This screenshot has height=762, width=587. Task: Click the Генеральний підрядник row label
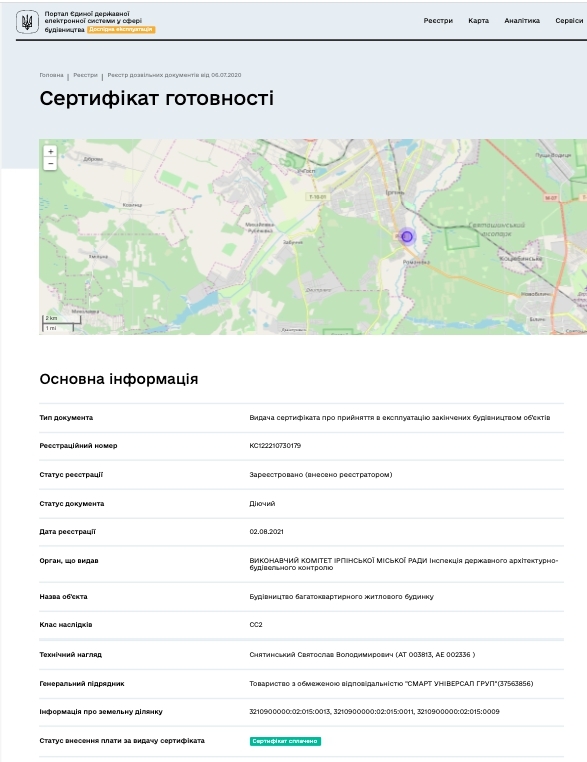click(x=82, y=683)
